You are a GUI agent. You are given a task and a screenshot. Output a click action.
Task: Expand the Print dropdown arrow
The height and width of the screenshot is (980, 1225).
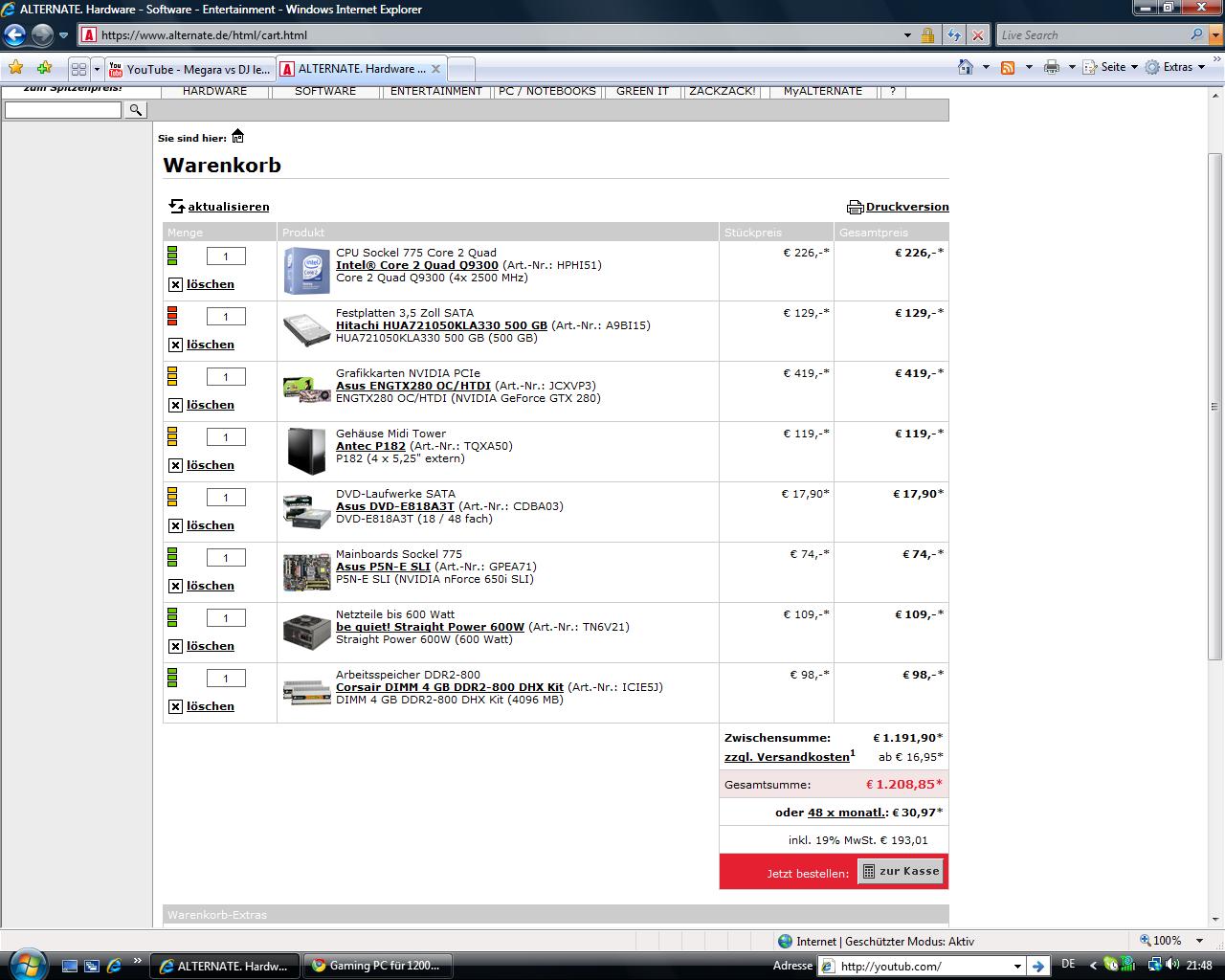pyautogui.click(x=1072, y=67)
